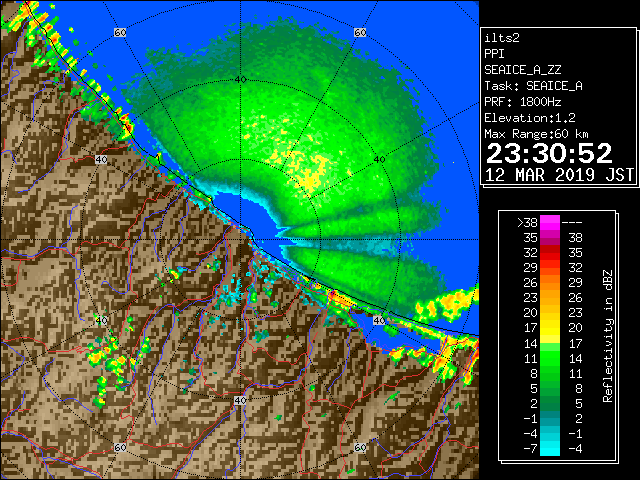Click the "60" range label in the southwest
640x480 pixels.
pyautogui.click(x=120, y=447)
